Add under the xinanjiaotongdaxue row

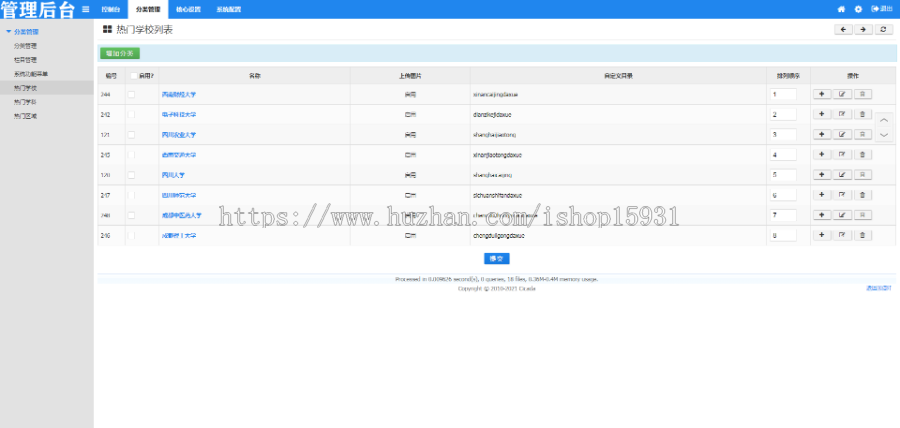tap(821, 154)
